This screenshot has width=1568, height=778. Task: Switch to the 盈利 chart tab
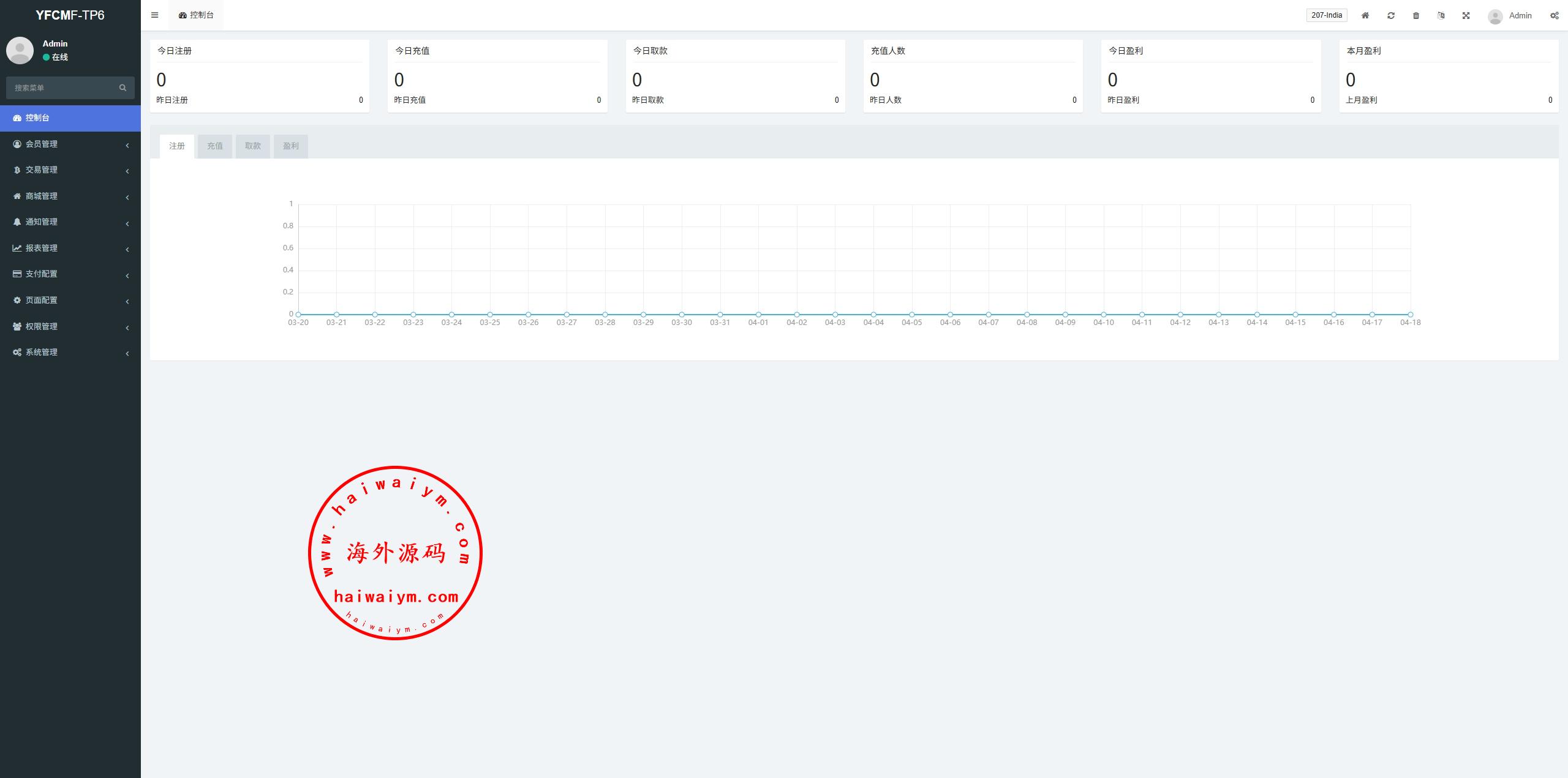[x=291, y=146]
